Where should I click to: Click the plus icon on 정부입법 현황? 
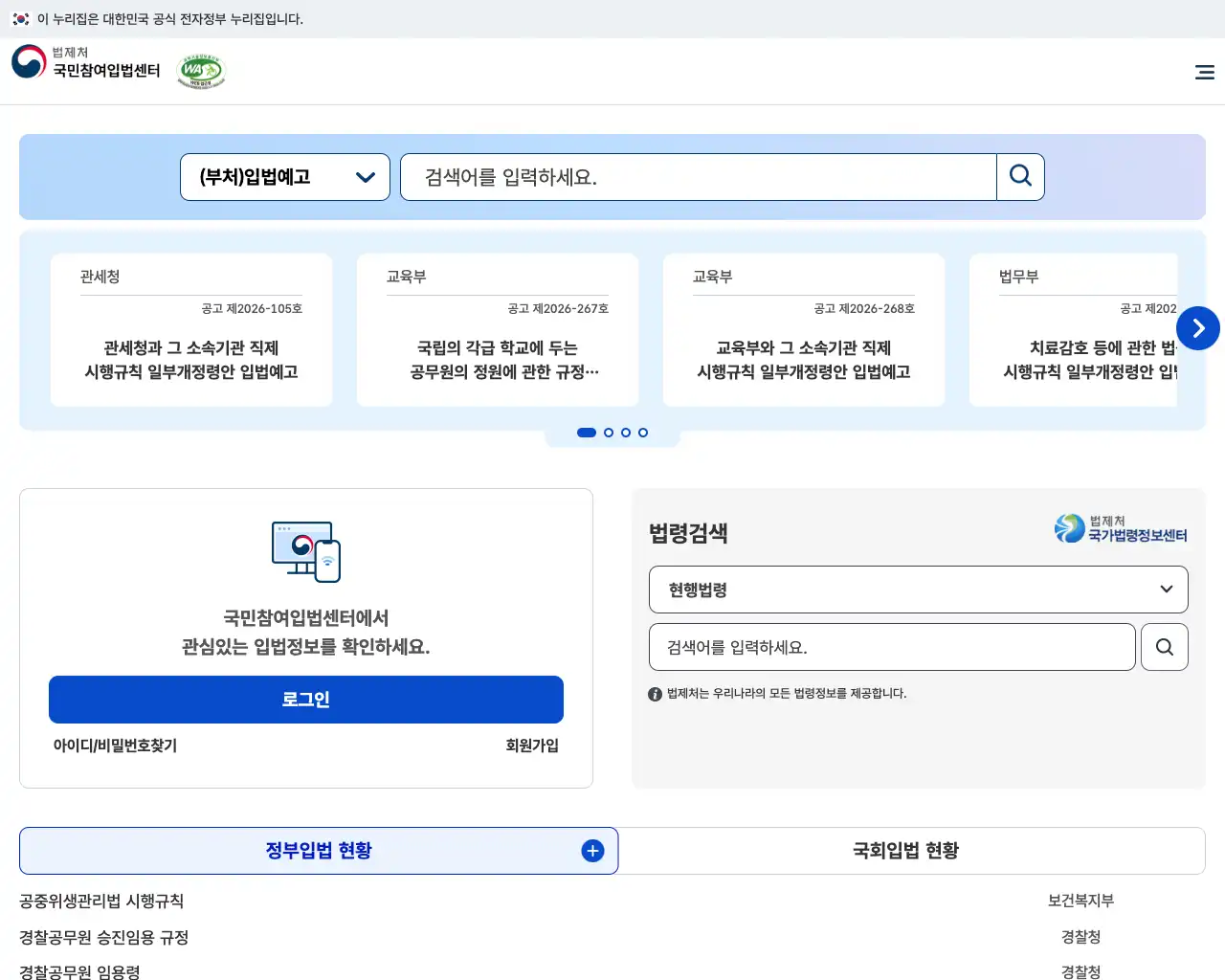(x=593, y=851)
